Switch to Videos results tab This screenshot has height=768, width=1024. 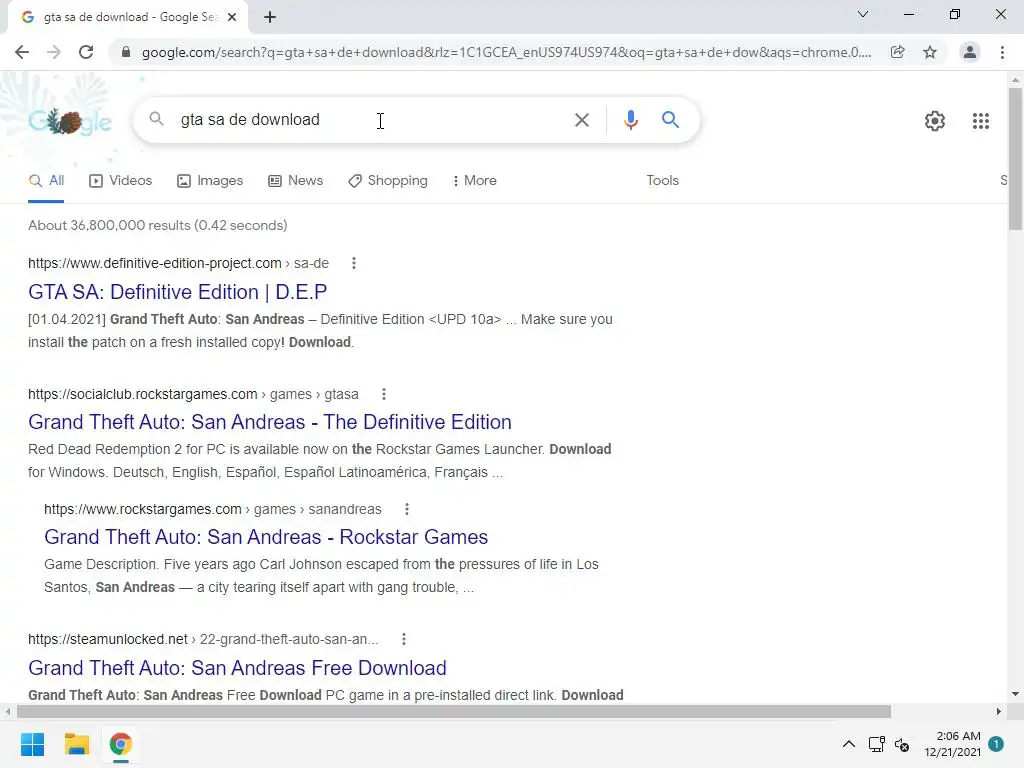tap(121, 181)
